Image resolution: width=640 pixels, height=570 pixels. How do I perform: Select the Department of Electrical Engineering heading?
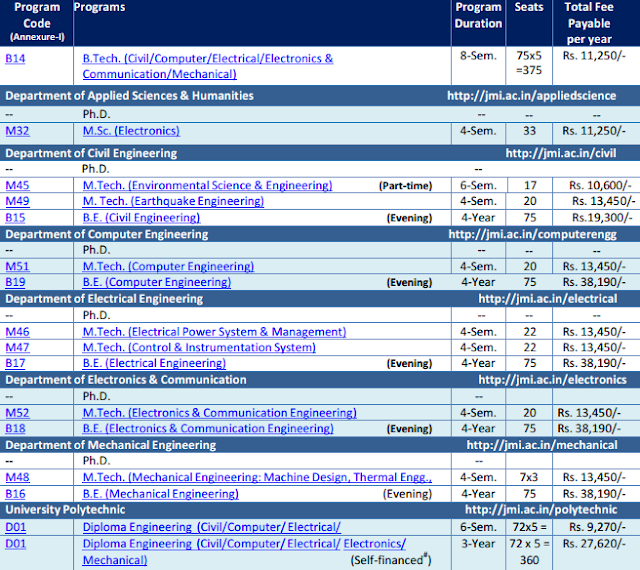point(104,299)
